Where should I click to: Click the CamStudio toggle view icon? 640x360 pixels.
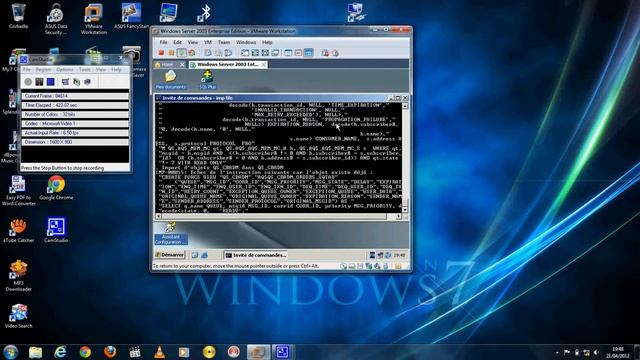[x=65, y=82]
